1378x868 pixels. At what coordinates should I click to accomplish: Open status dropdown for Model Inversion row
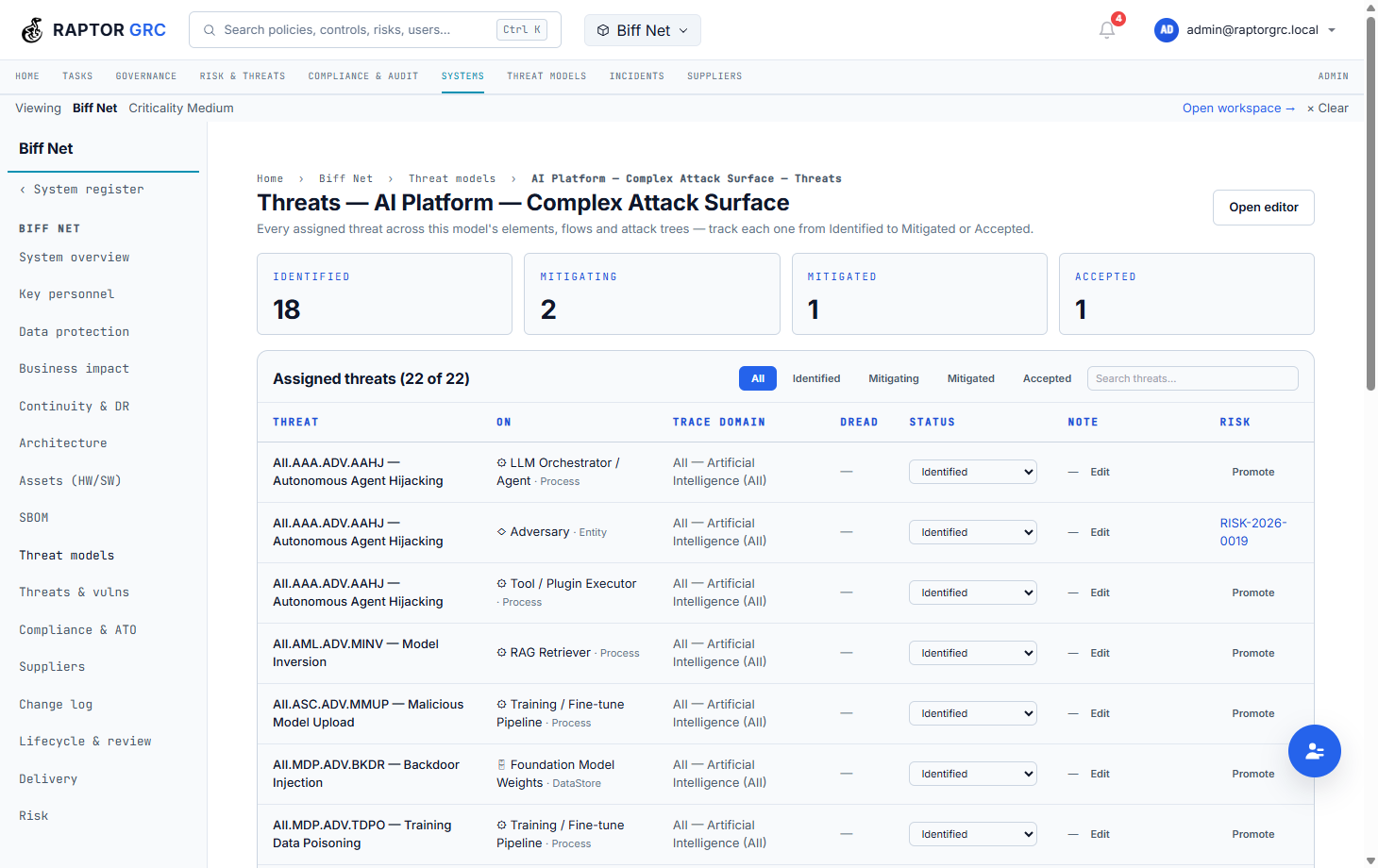coord(973,653)
